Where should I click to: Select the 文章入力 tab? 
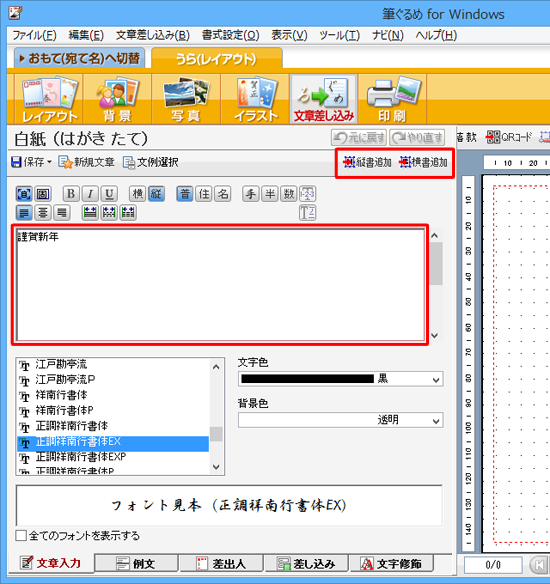click(51, 562)
